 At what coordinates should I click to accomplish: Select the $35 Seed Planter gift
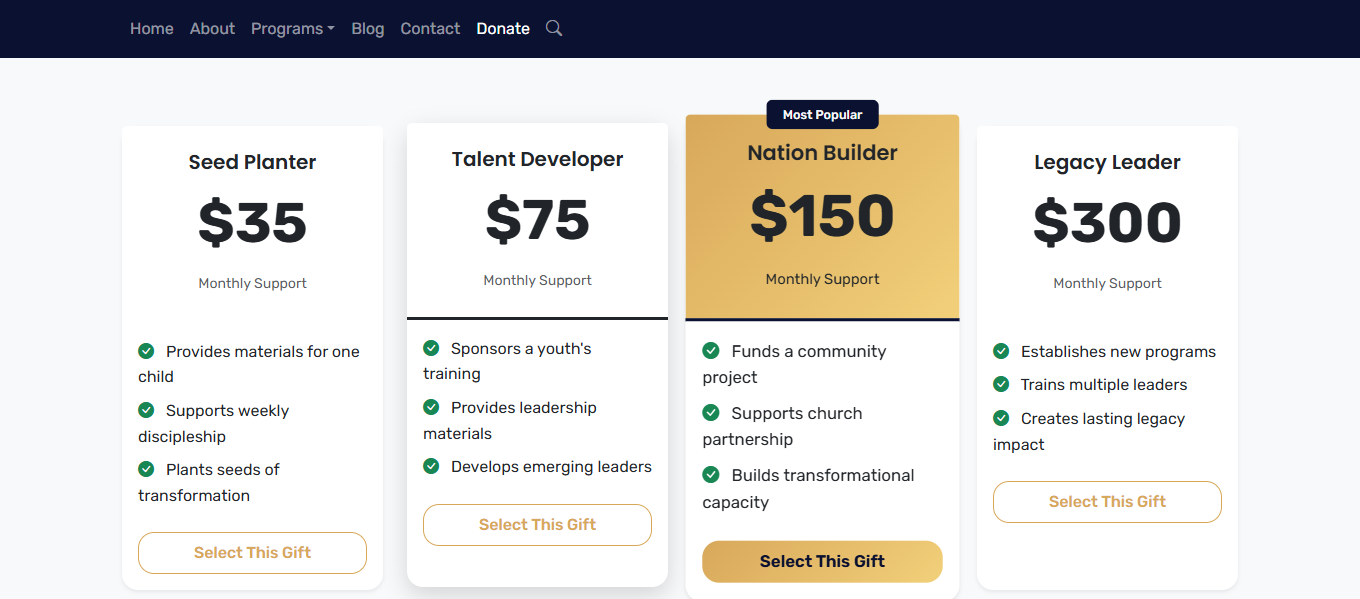point(252,553)
